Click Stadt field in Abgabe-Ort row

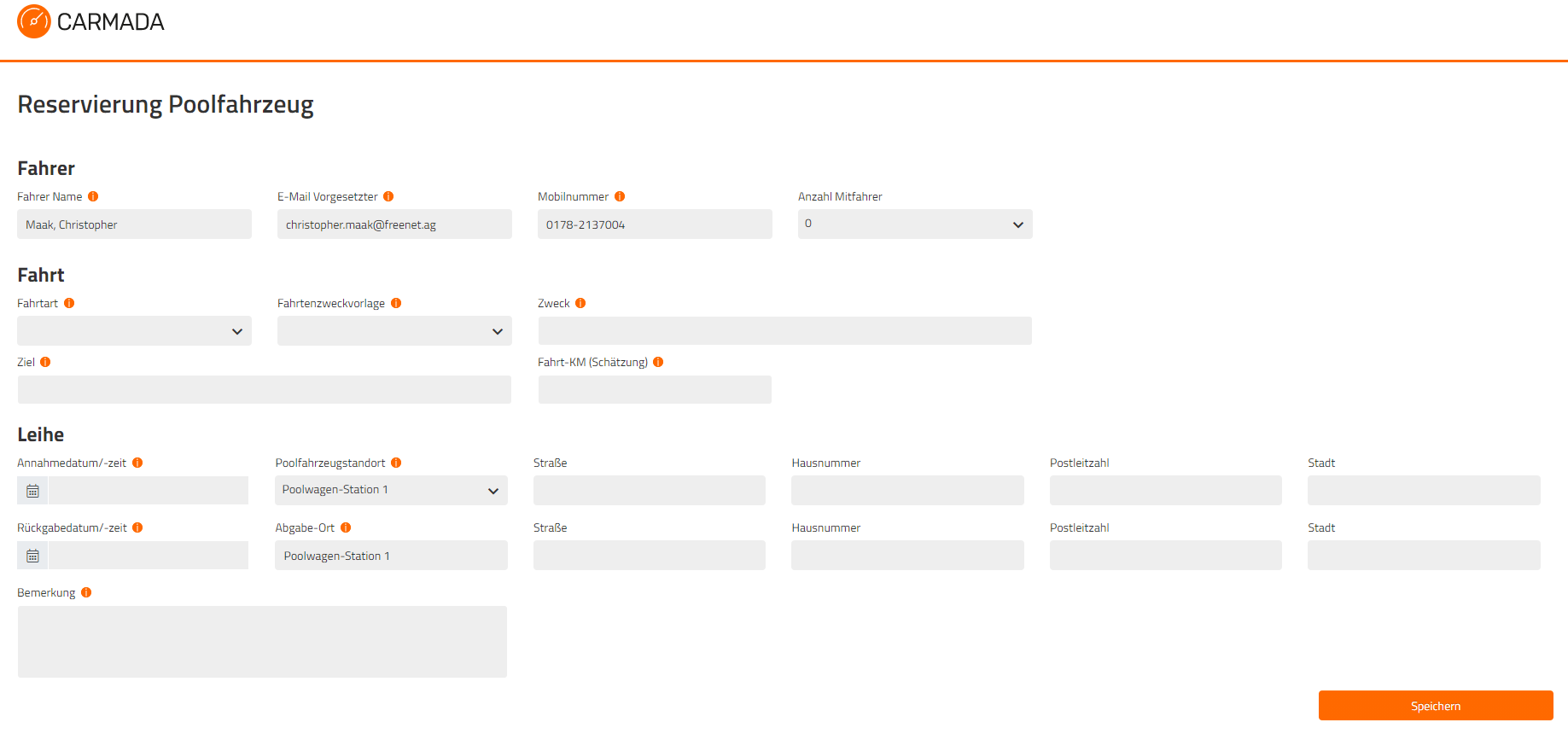pyautogui.click(x=1424, y=556)
